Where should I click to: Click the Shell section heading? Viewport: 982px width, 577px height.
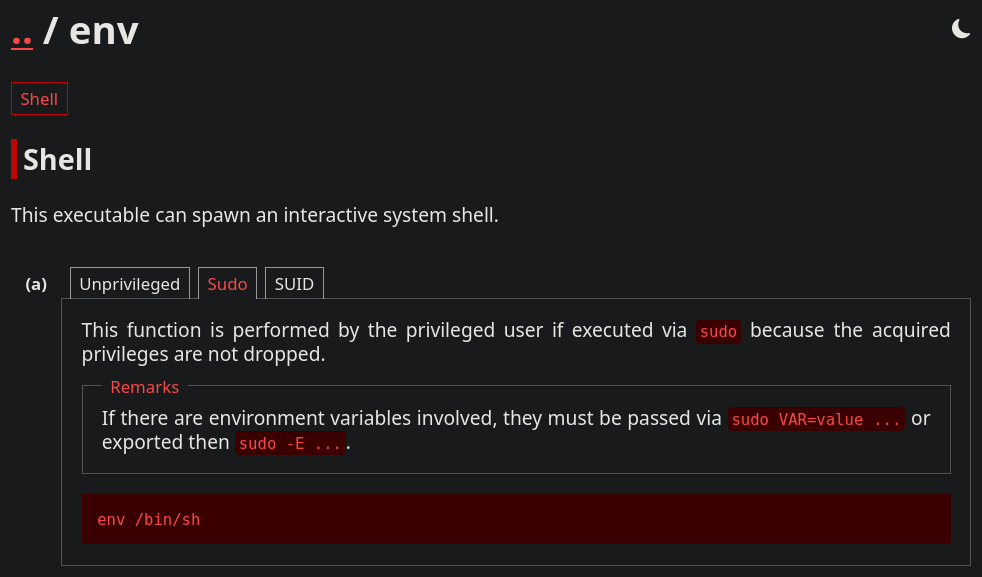click(x=57, y=160)
